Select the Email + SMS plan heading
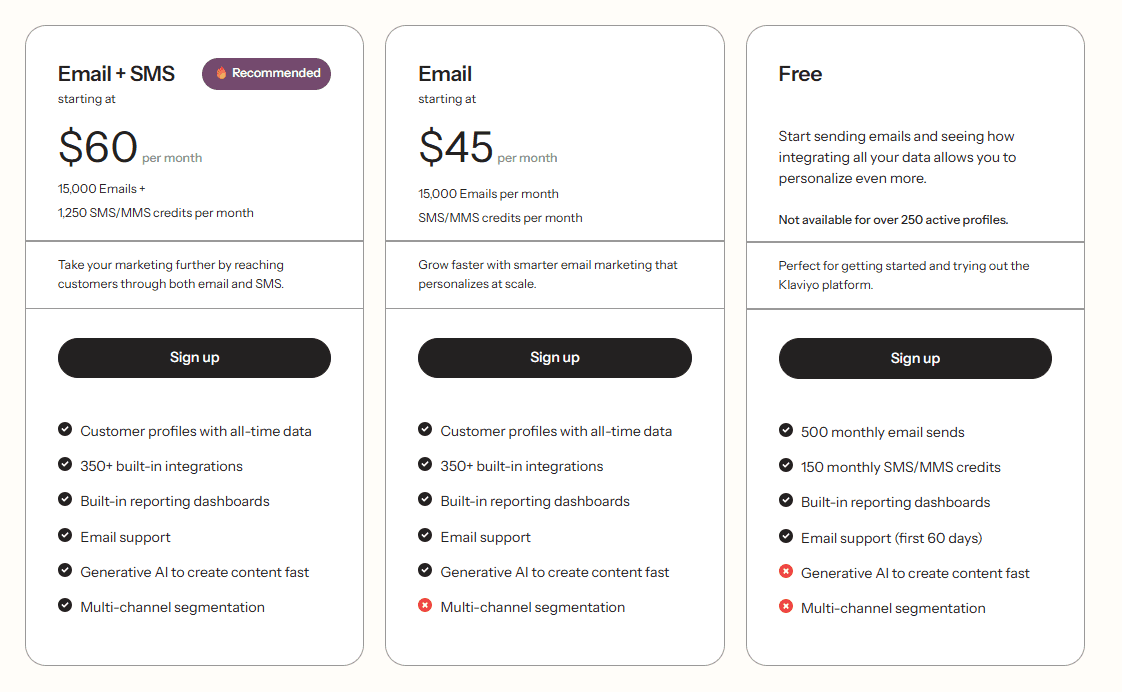The height and width of the screenshot is (692, 1122). pyautogui.click(x=116, y=74)
